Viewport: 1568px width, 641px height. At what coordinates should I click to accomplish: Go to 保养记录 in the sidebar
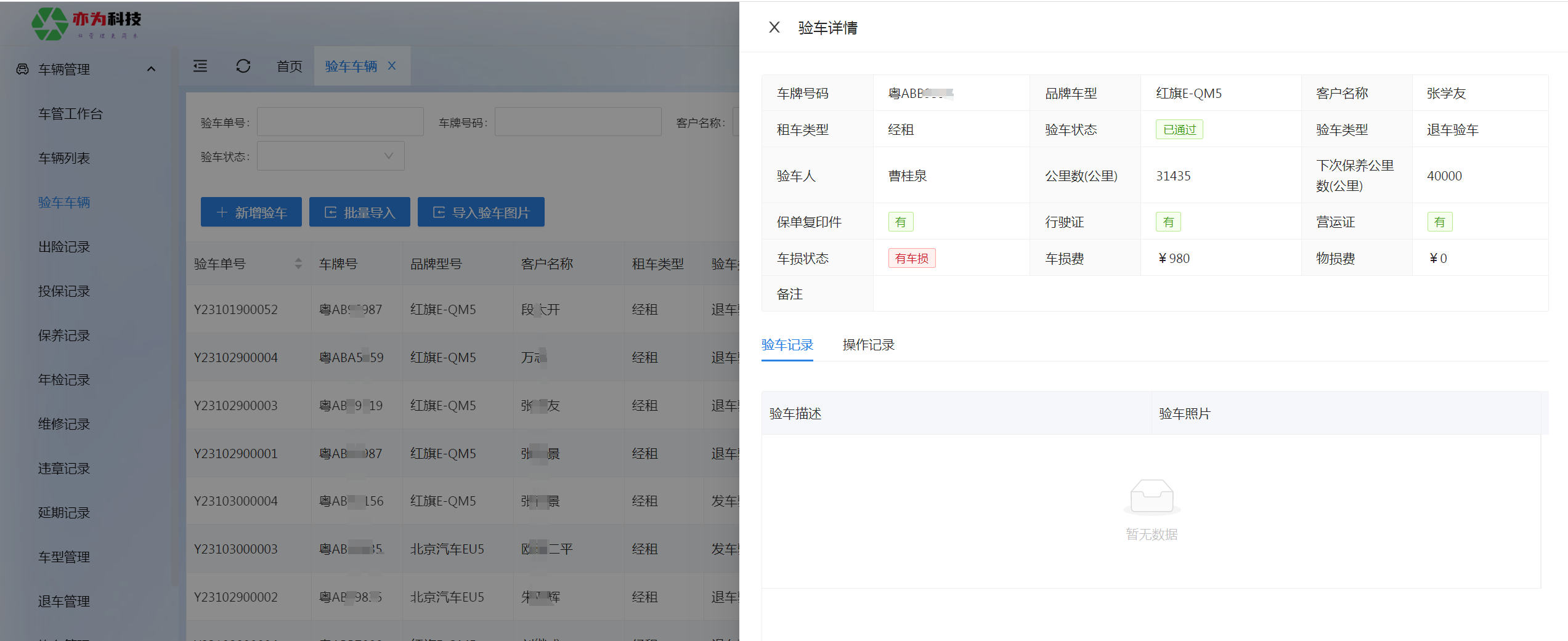[64, 336]
